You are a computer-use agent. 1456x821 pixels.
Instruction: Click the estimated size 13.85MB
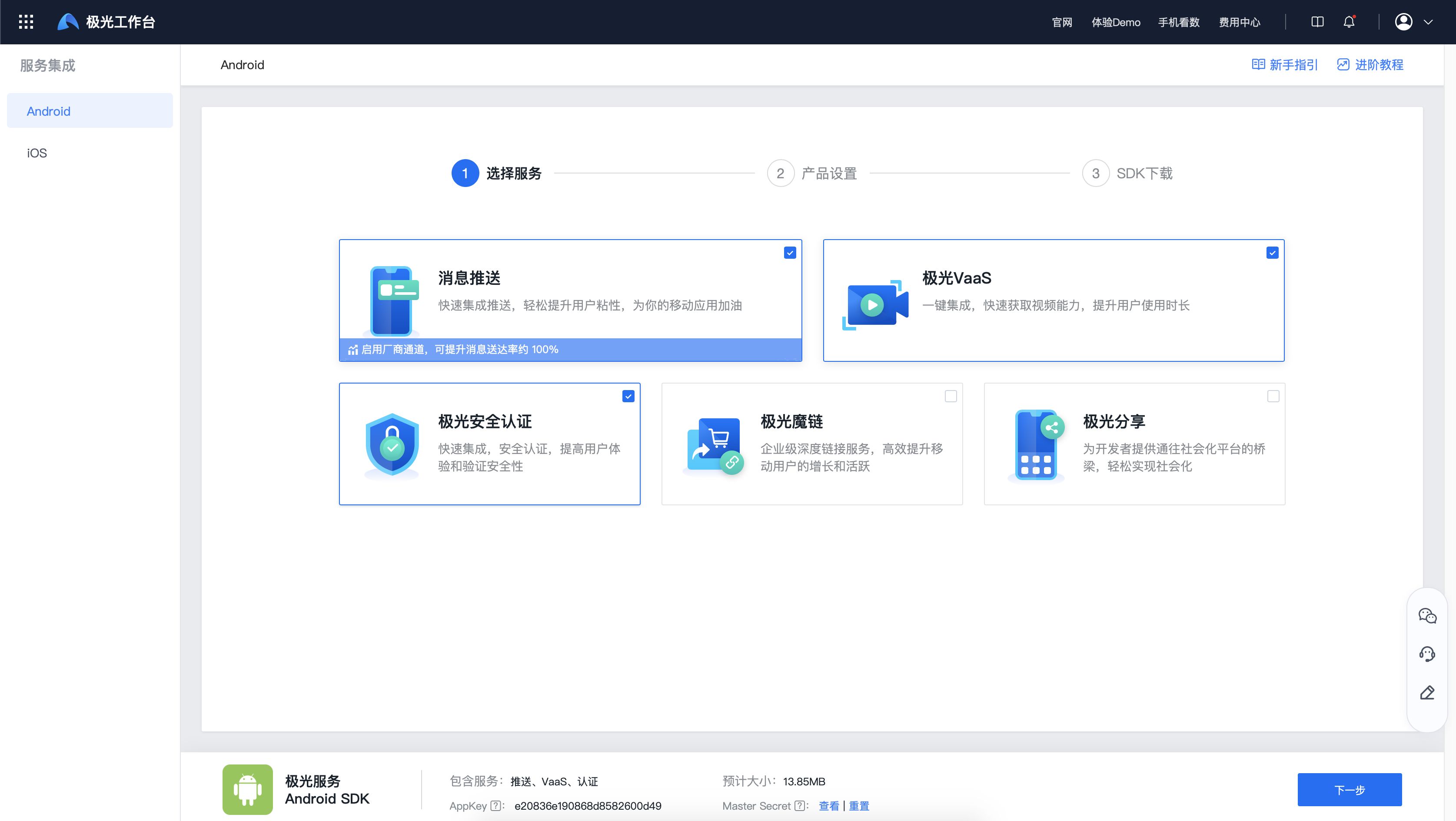coord(804,781)
